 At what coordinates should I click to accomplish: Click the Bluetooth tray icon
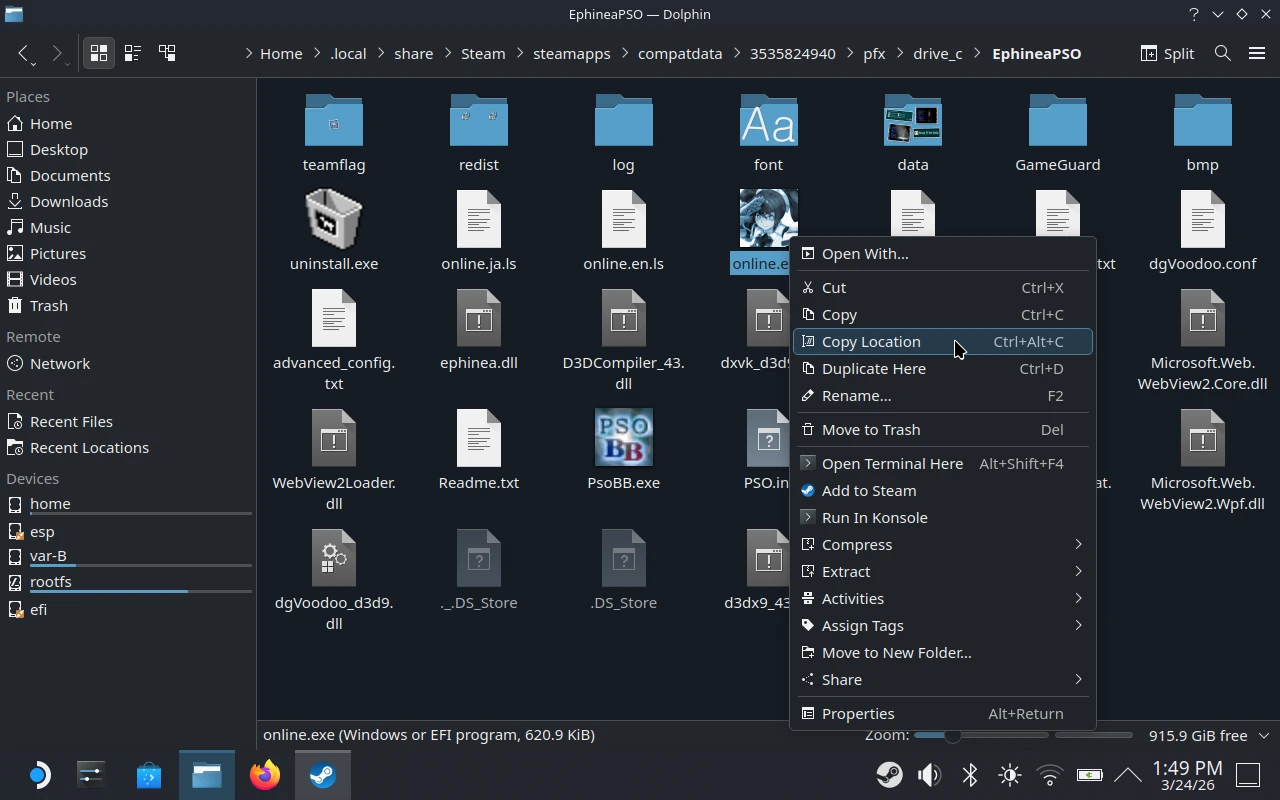point(969,775)
